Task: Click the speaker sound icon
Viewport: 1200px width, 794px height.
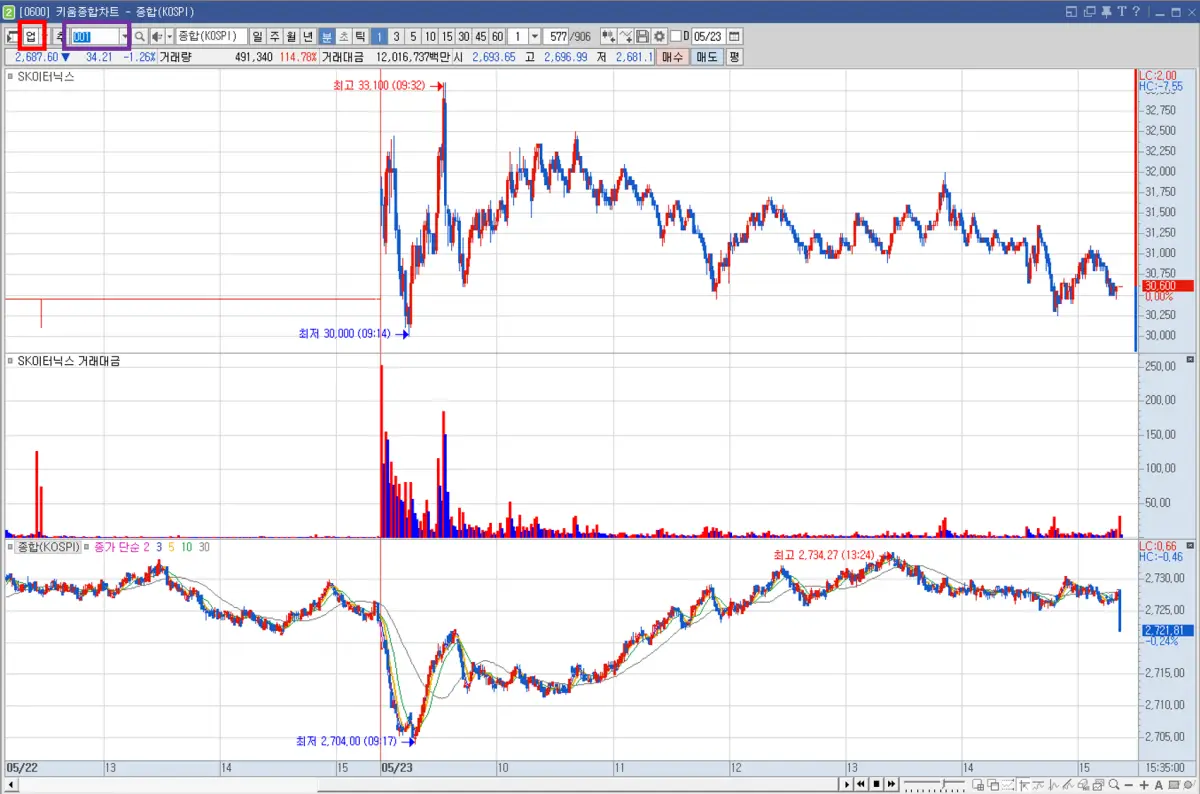Action: pyautogui.click(x=157, y=36)
